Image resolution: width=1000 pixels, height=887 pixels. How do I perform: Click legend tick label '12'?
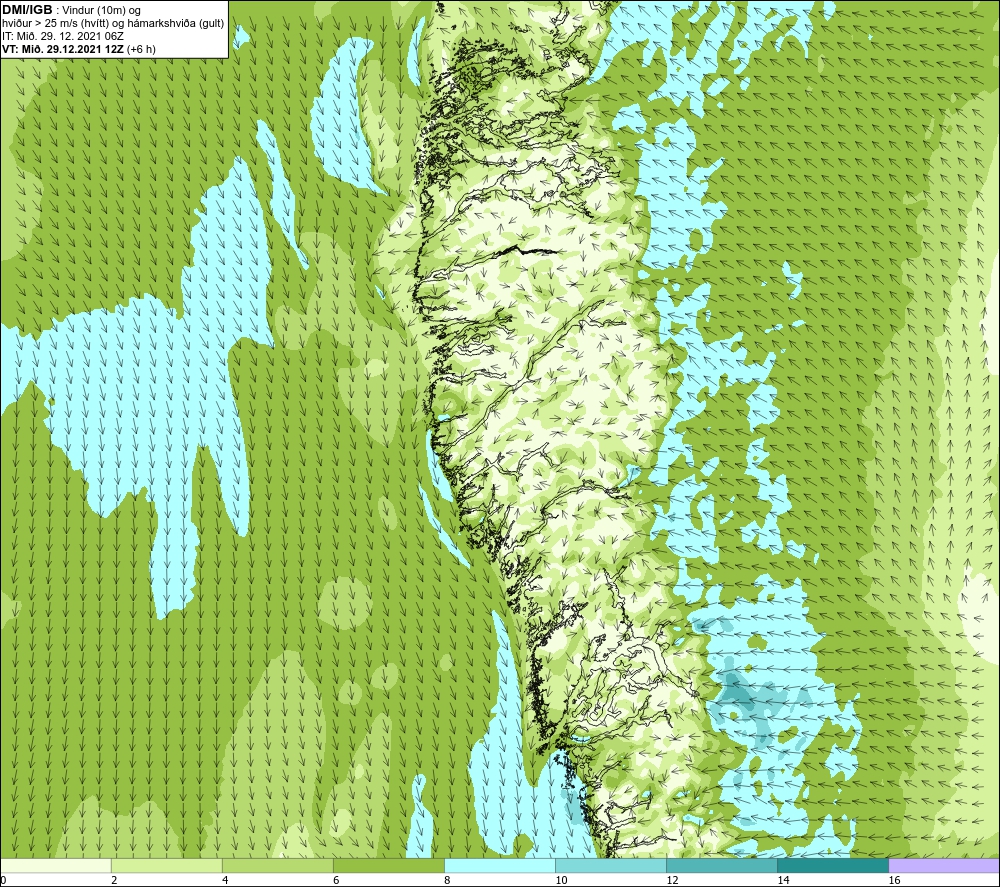(x=672, y=880)
